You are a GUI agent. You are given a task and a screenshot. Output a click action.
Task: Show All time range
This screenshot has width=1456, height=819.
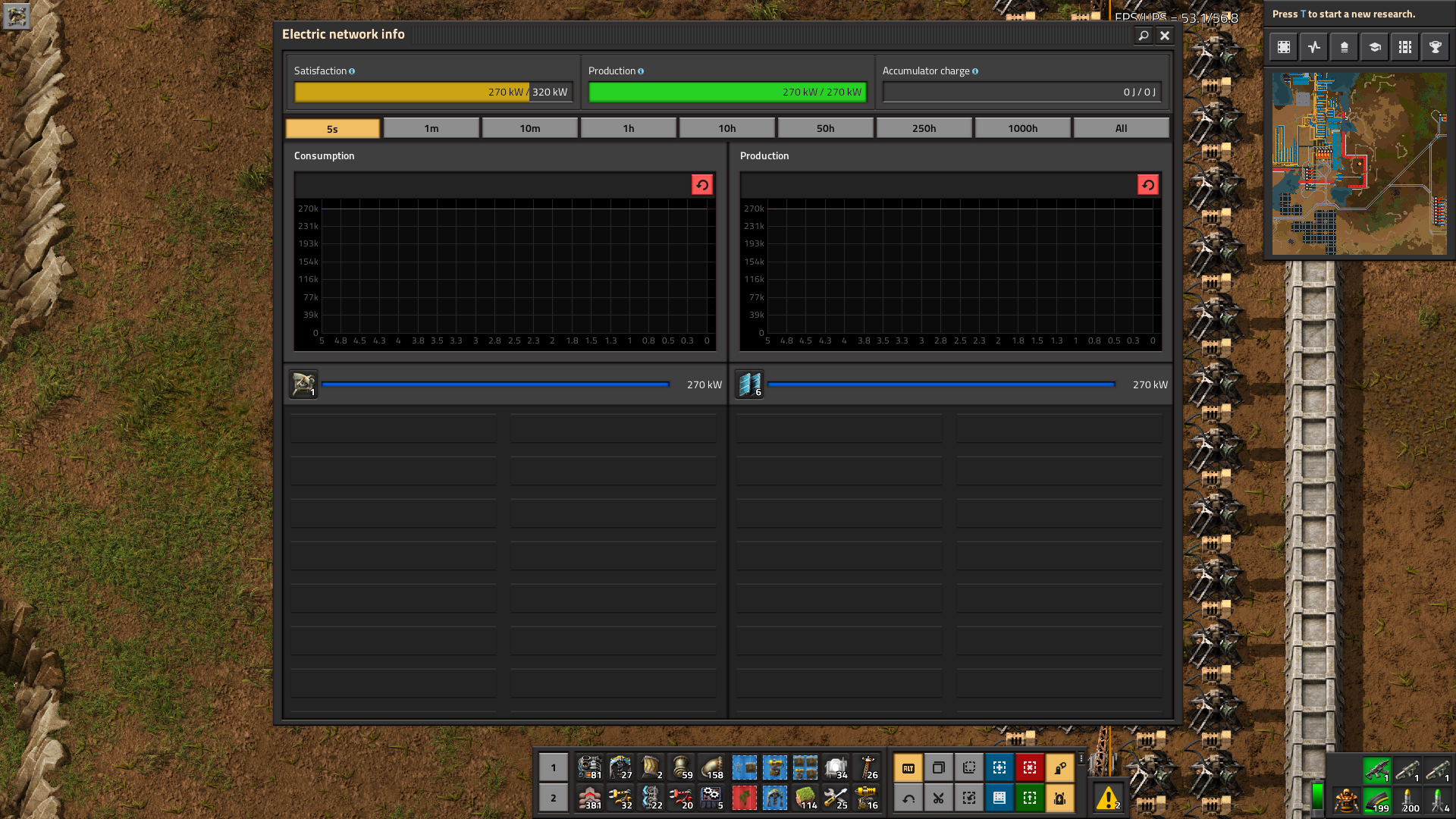click(1122, 129)
